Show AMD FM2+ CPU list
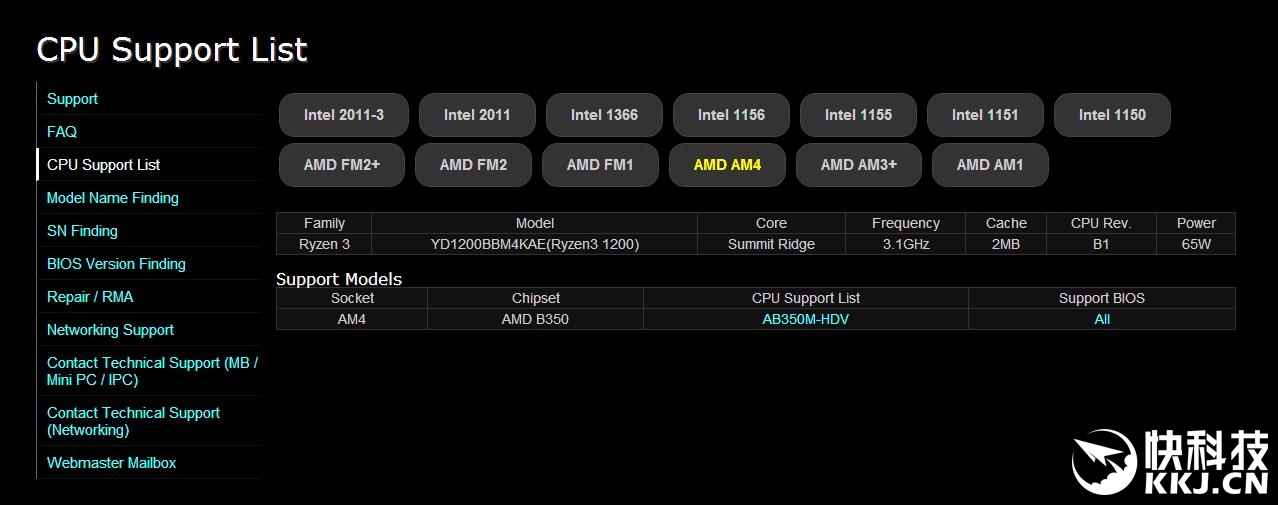Image resolution: width=1278 pixels, height=505 pixels. click(x=341, y=165)
